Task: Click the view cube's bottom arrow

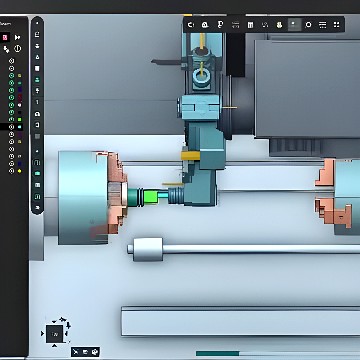Action: [54, 346]
